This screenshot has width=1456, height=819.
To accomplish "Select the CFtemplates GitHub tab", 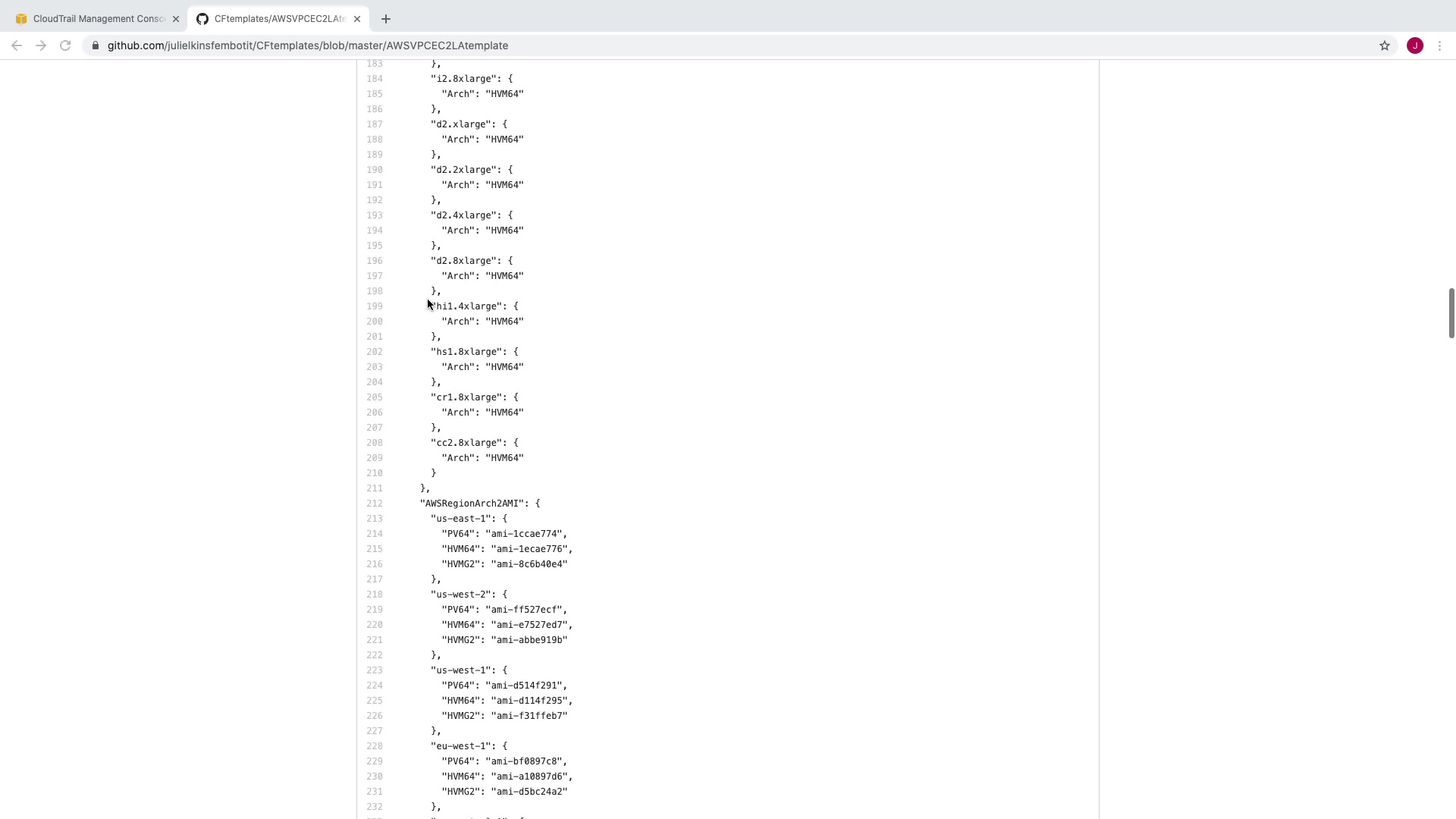I will [x=277, y=19].
